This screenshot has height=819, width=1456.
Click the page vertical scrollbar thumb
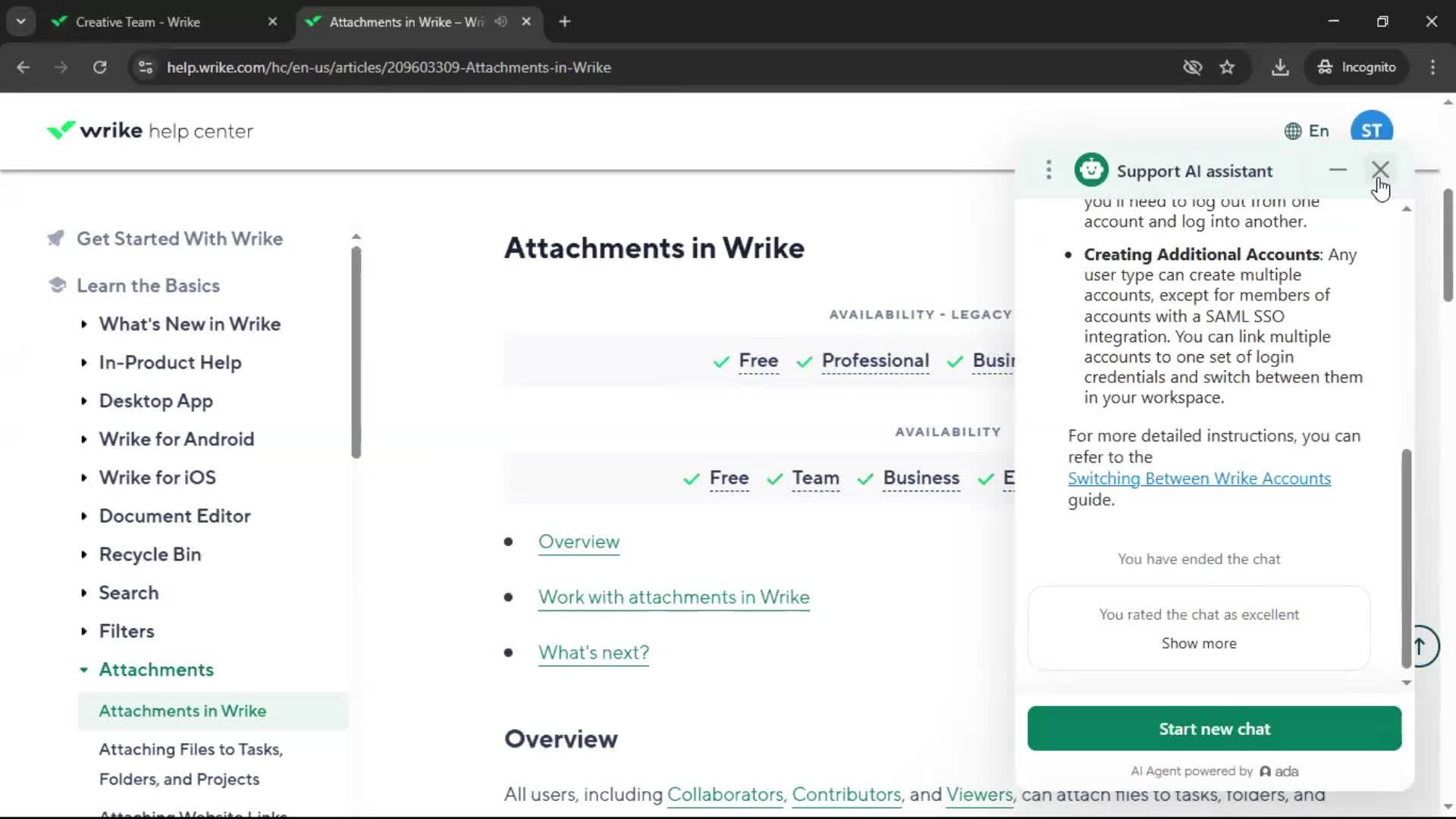point(1448,244)
